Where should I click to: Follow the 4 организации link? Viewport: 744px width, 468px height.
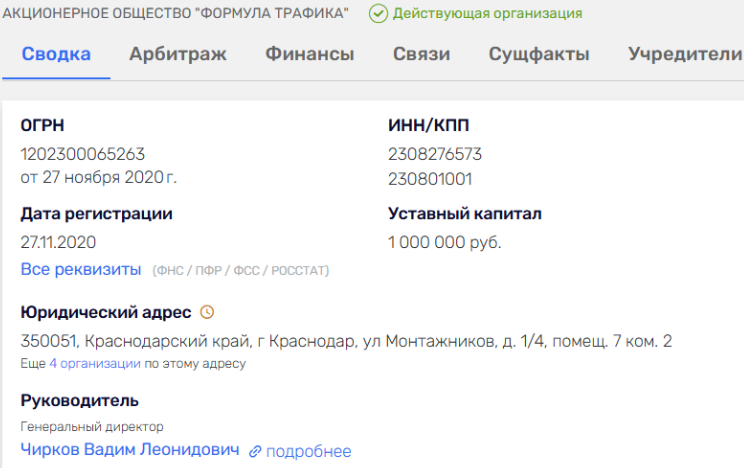(x=95, y=364)
